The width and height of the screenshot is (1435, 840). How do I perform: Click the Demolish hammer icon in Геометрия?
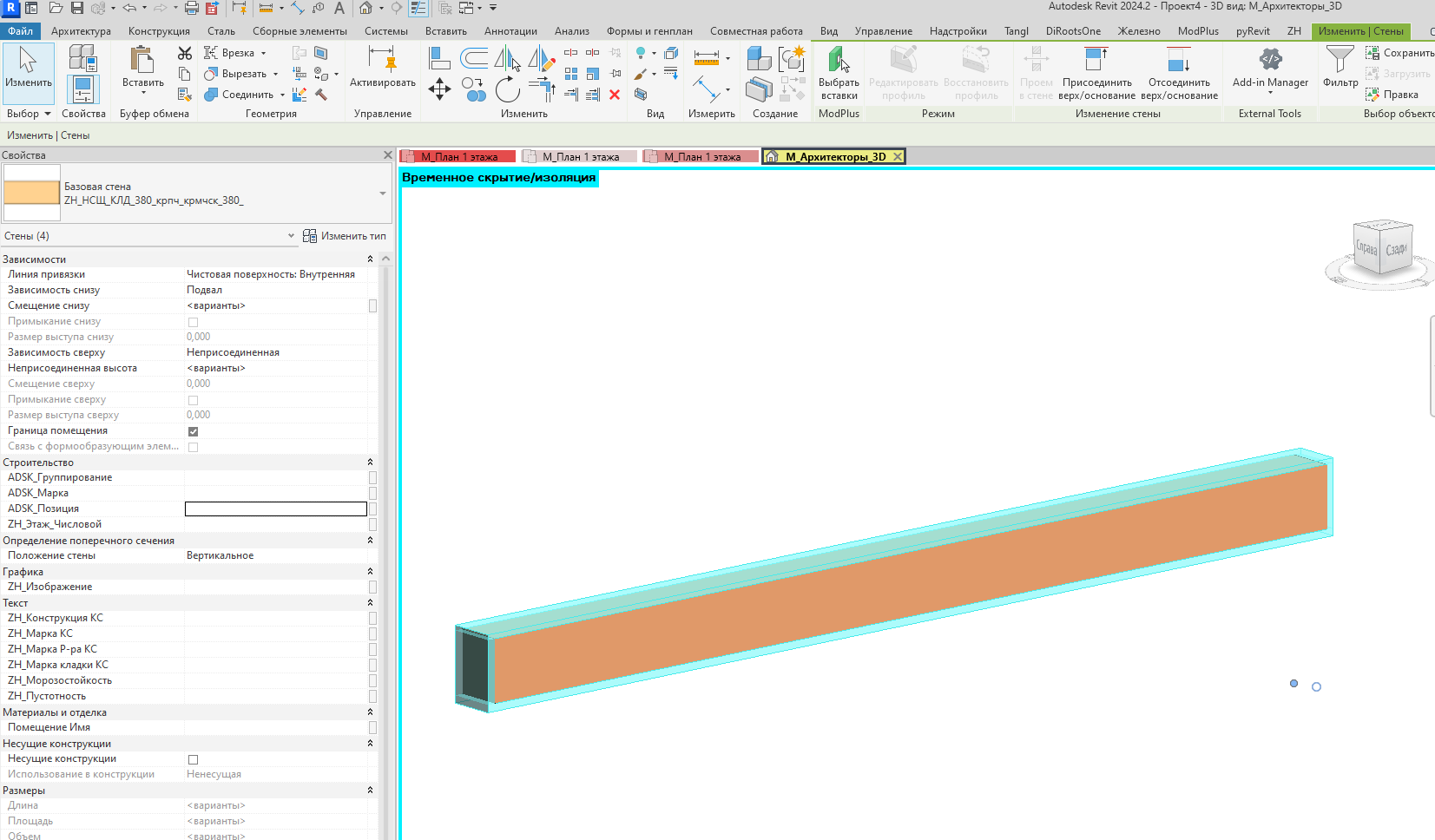coord(321,95)
